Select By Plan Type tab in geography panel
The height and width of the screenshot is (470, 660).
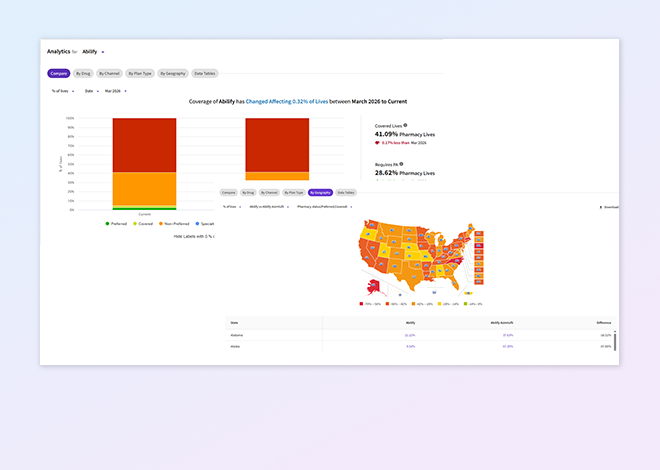pyautogui.click(x=293, y=192)
